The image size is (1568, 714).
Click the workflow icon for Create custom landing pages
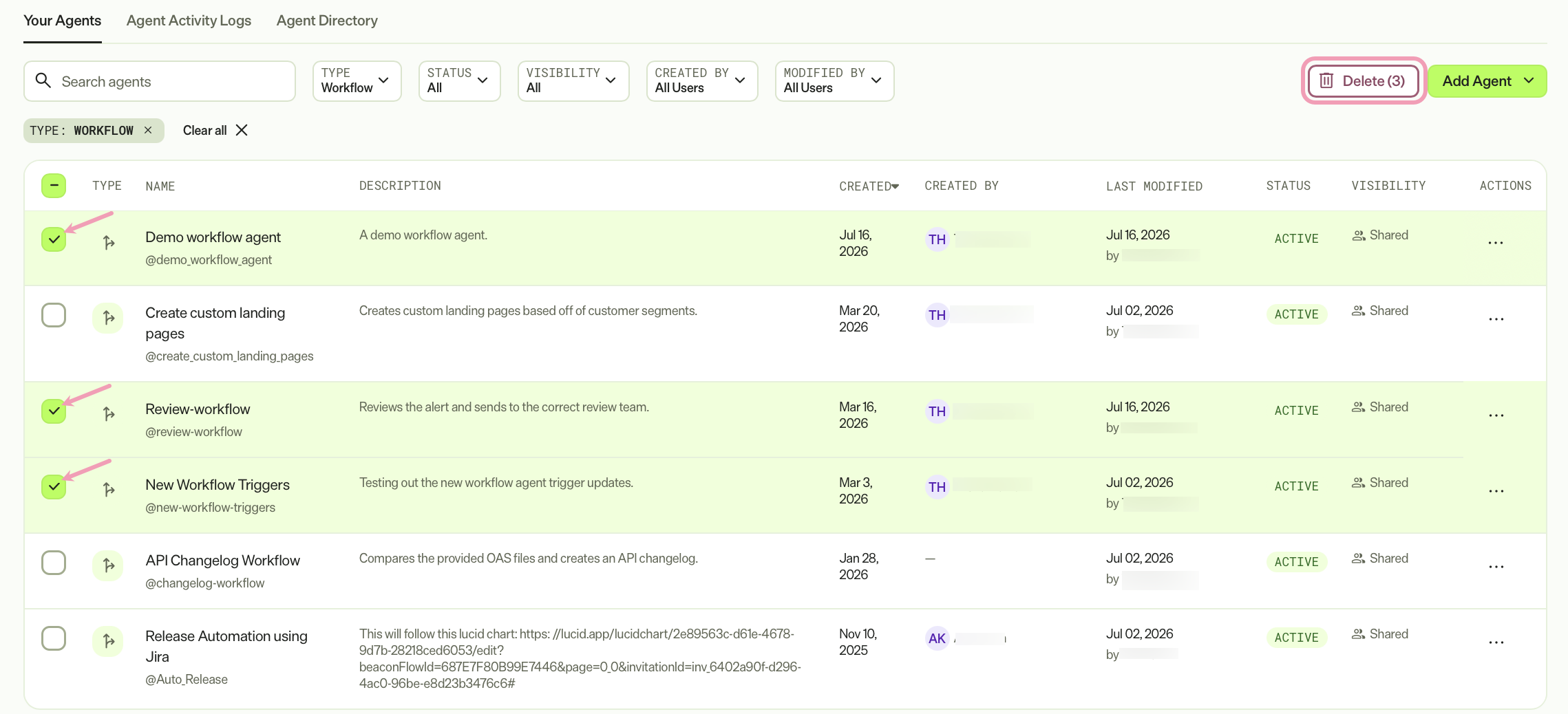point(108,318)
